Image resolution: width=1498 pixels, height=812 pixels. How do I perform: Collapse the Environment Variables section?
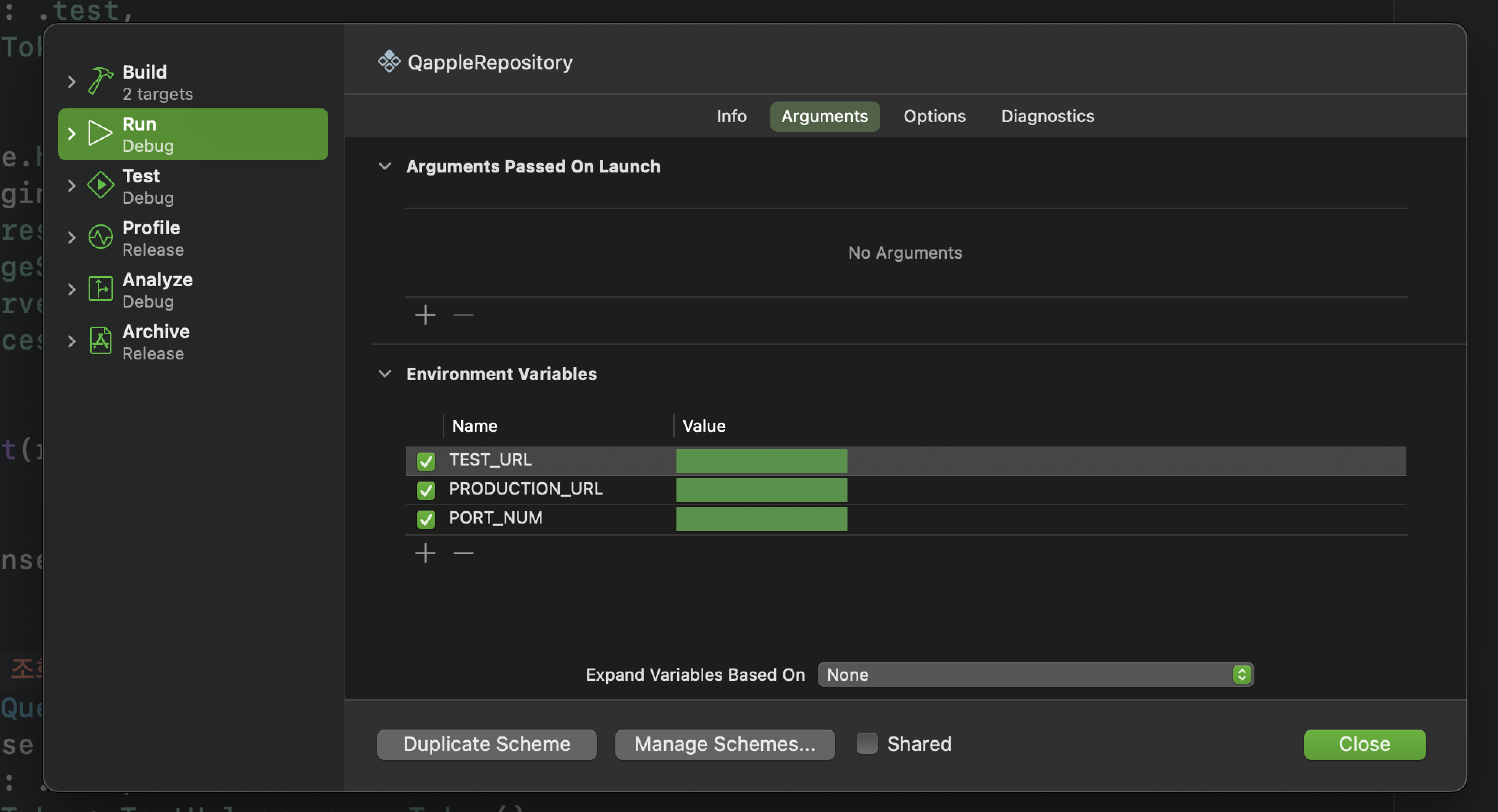tap(384, 374)
